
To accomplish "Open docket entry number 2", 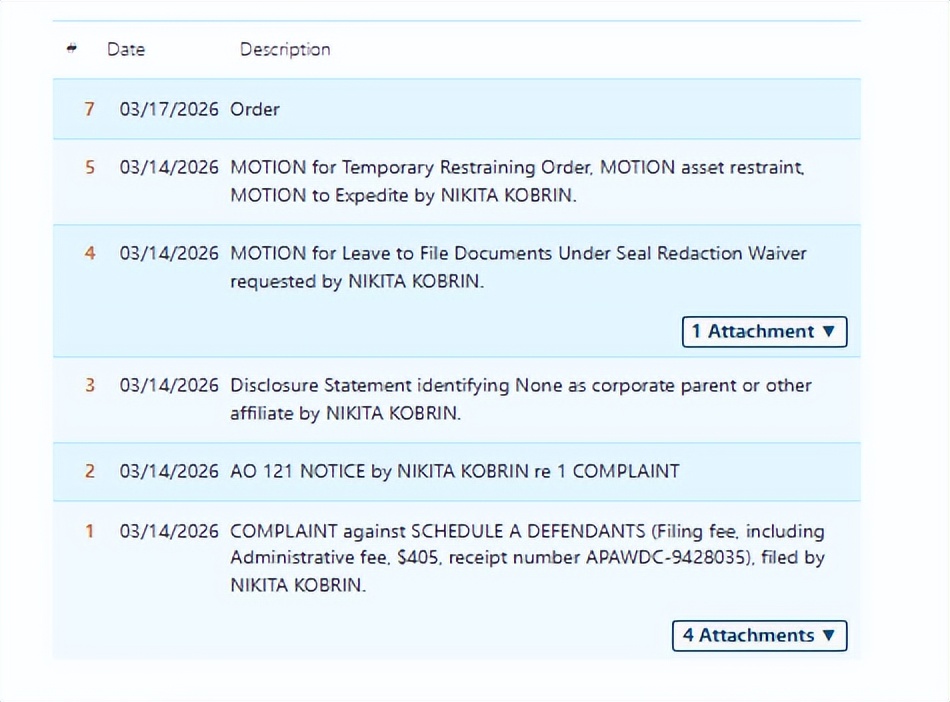I will tap(89, 471).
